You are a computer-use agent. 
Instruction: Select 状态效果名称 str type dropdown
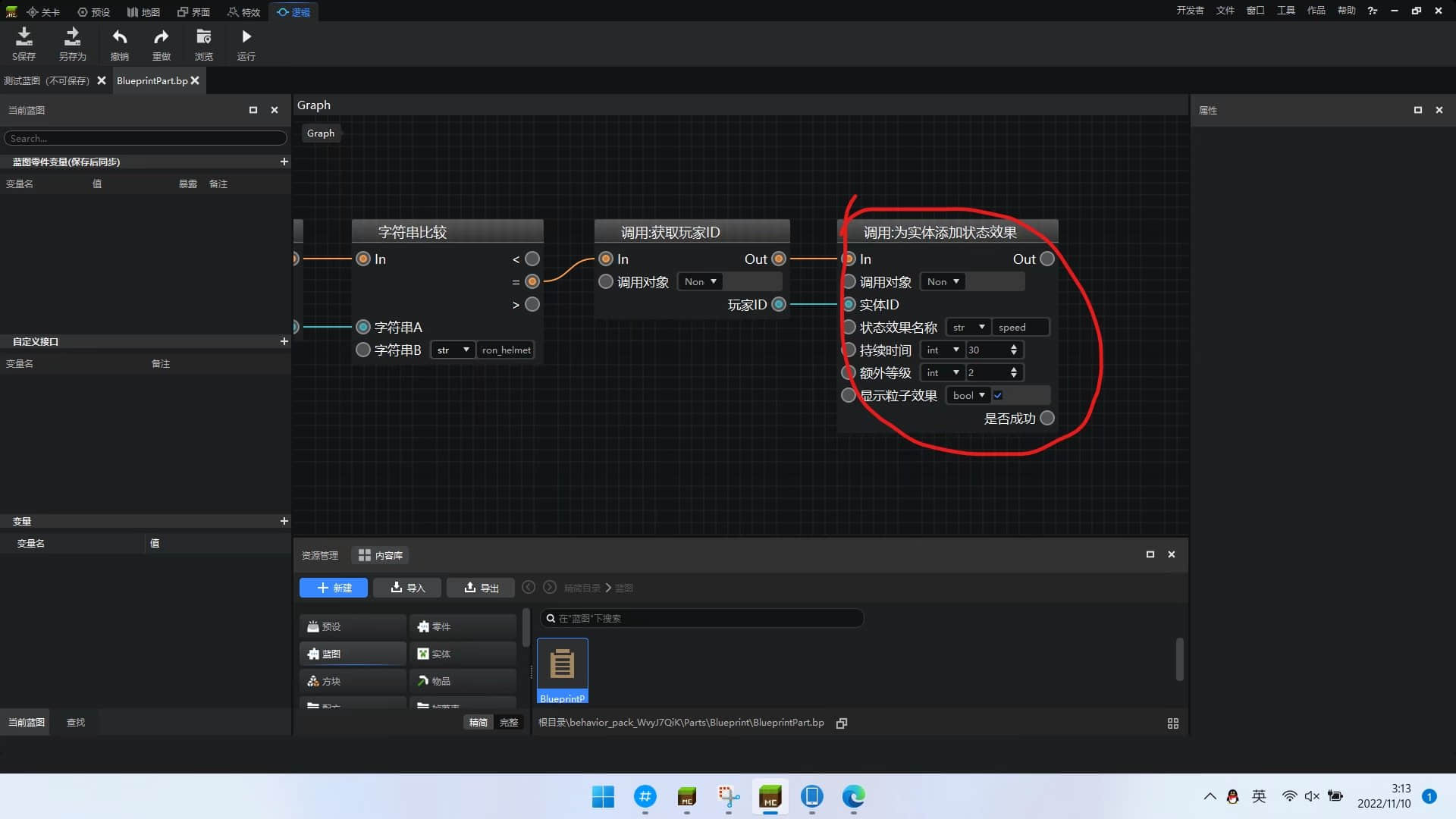(x=966, y=327)
